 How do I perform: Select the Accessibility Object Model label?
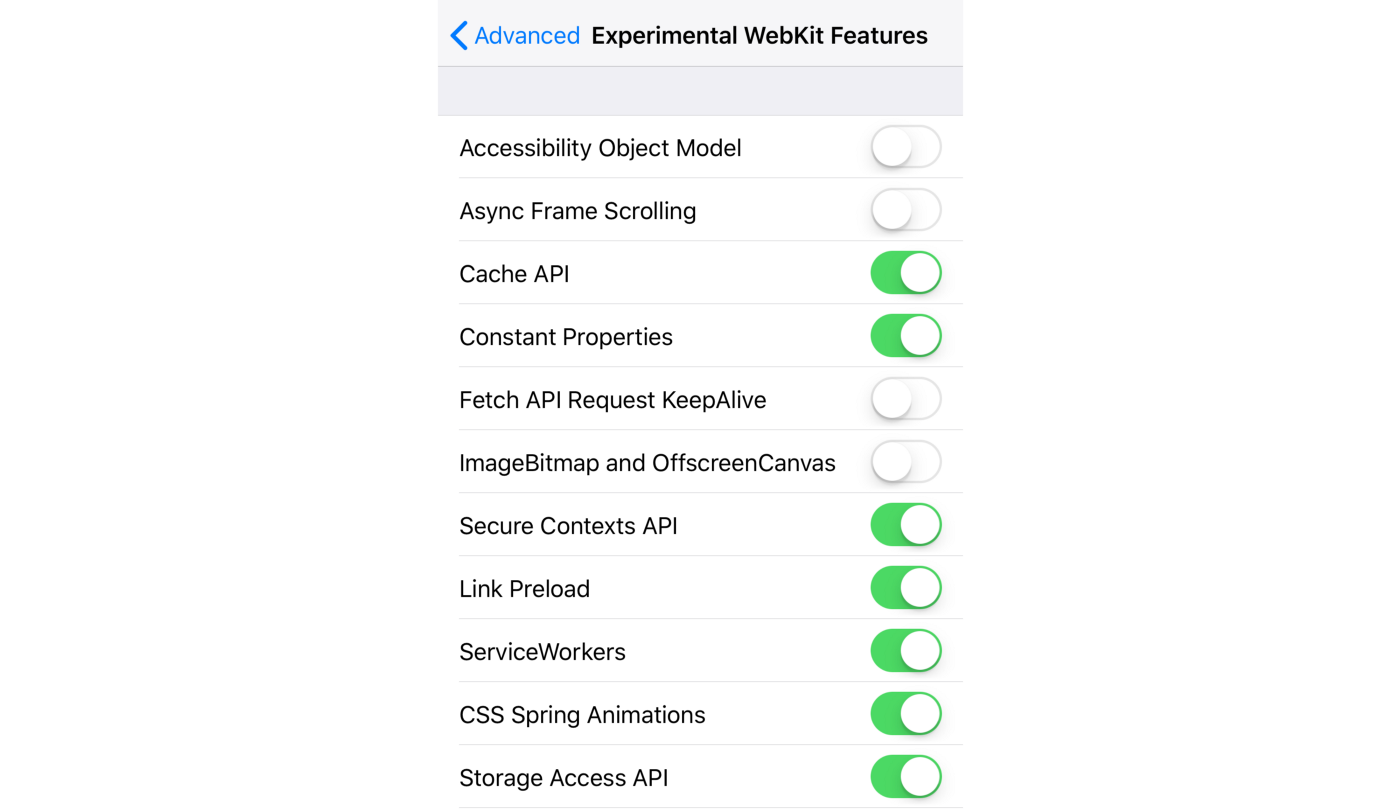pos(600,148)
